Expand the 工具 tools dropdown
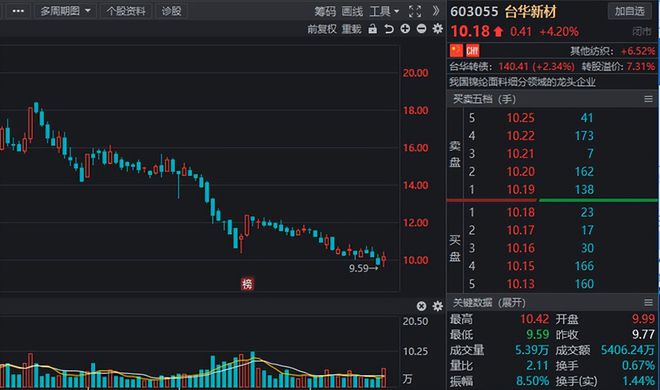 coord(384,11)
